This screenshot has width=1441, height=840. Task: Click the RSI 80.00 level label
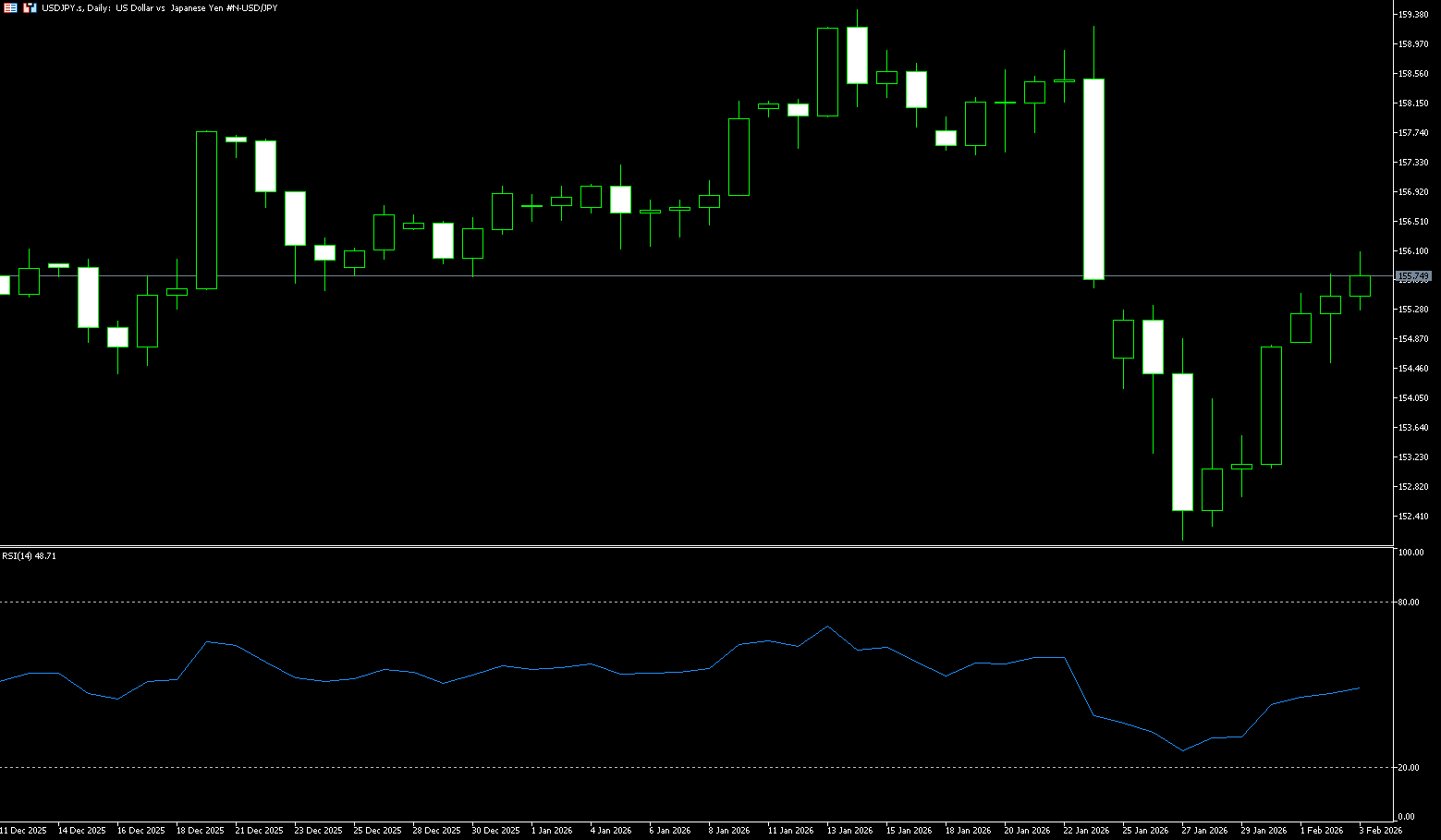[x=1409, y=603]
